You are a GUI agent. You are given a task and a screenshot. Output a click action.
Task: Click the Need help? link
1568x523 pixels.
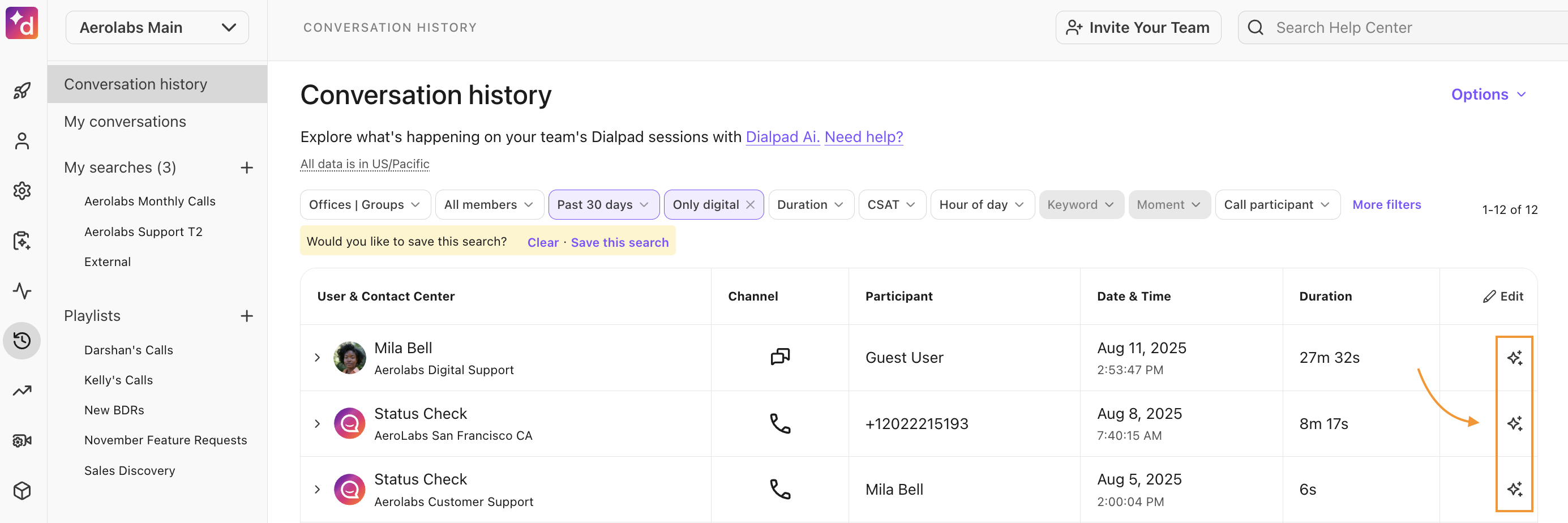863,137
